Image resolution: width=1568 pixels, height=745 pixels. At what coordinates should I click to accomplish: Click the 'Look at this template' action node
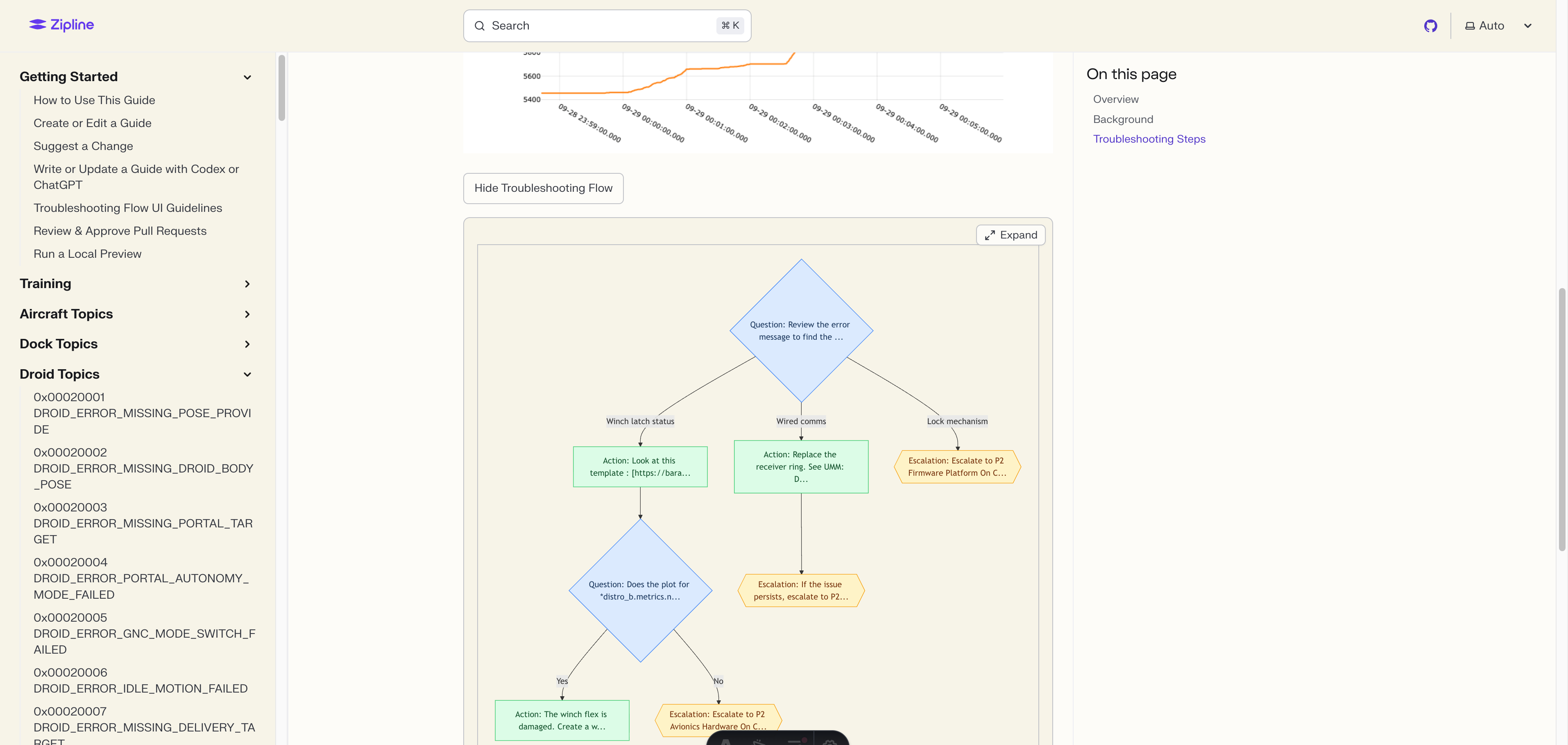640,467
